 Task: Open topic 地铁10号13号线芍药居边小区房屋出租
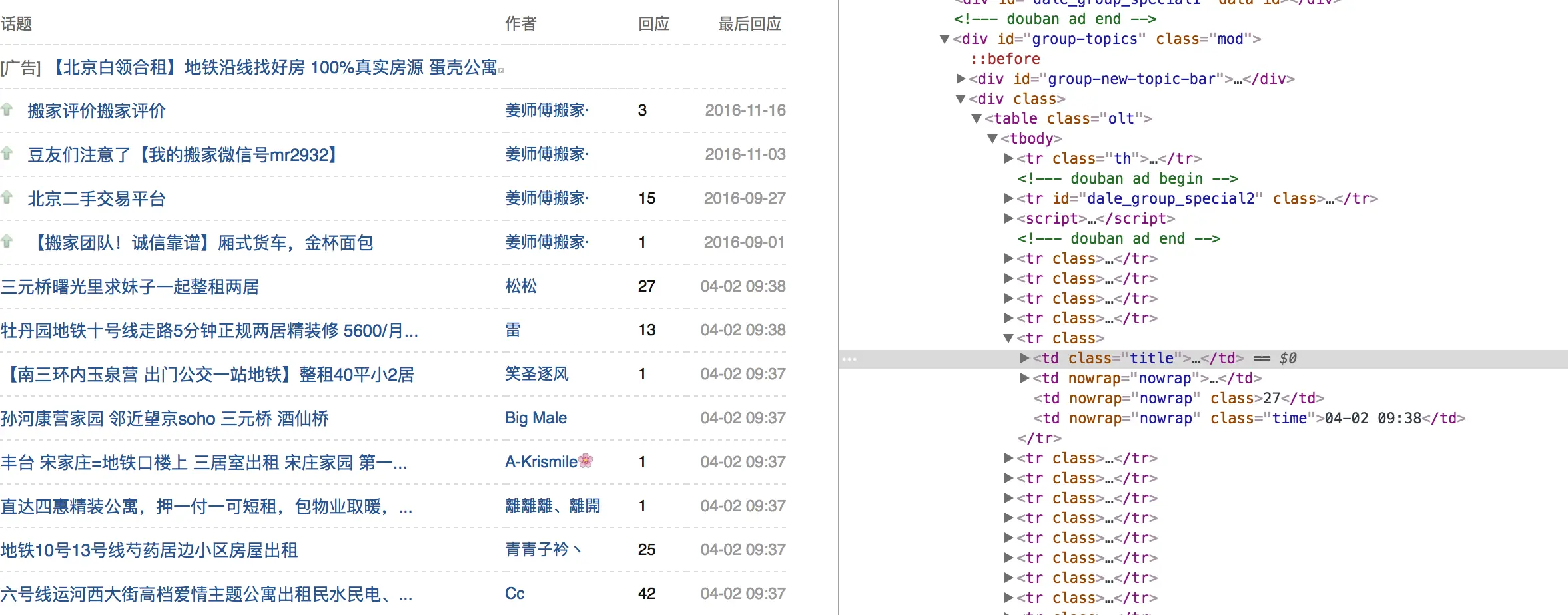pyautogui.click(x=149, y=550)
